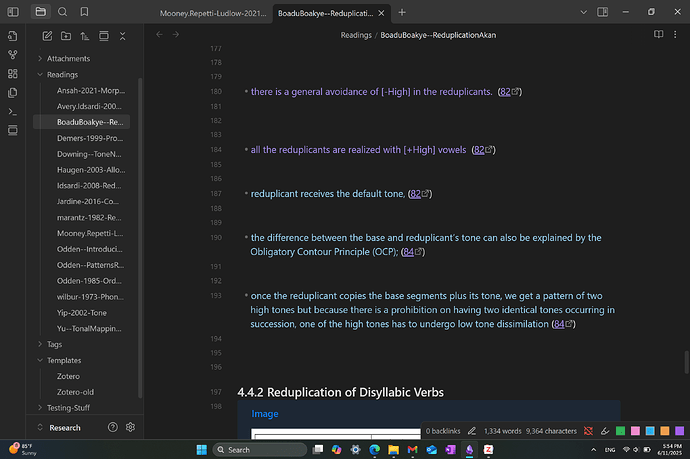Switch to the Mooney.Repetti-Ludlow tab
Screen dimensions: 690x459
[x=213, y=13]
